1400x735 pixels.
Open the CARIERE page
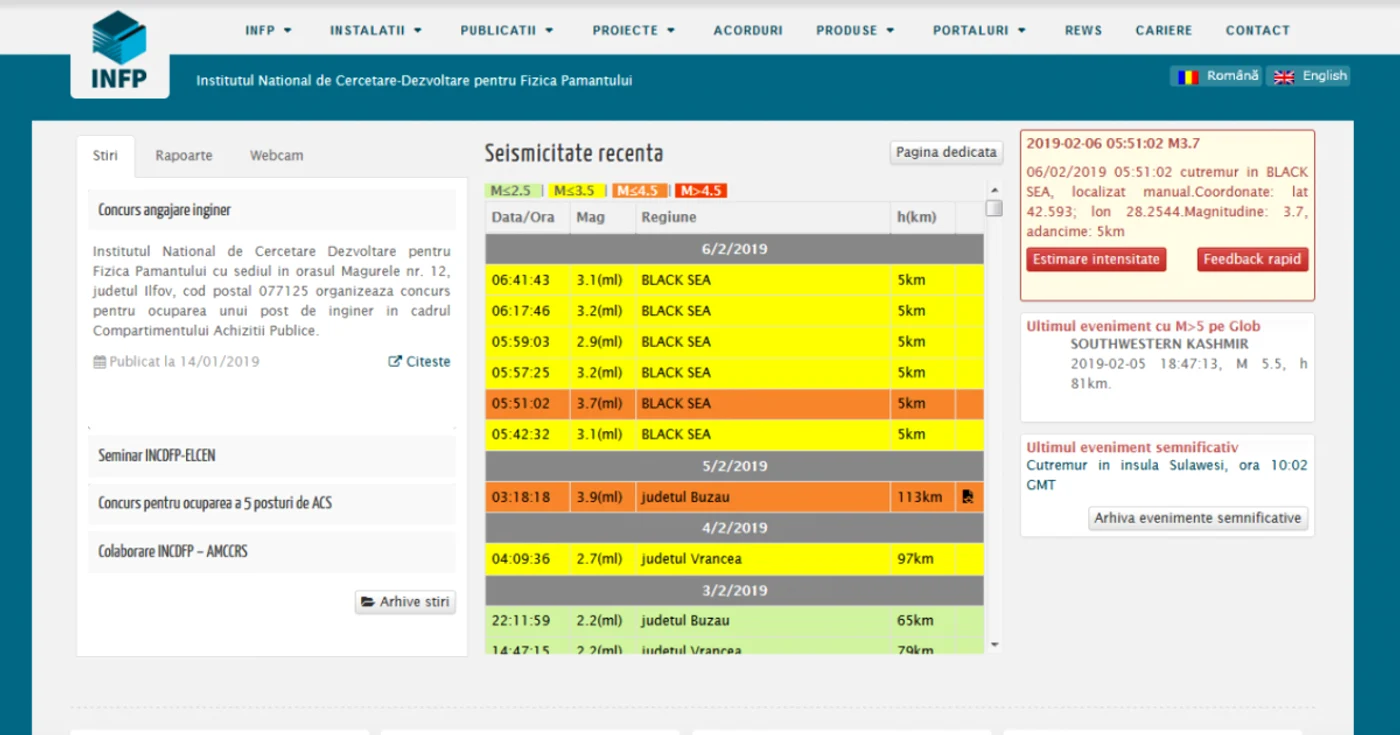[1164, 30]
